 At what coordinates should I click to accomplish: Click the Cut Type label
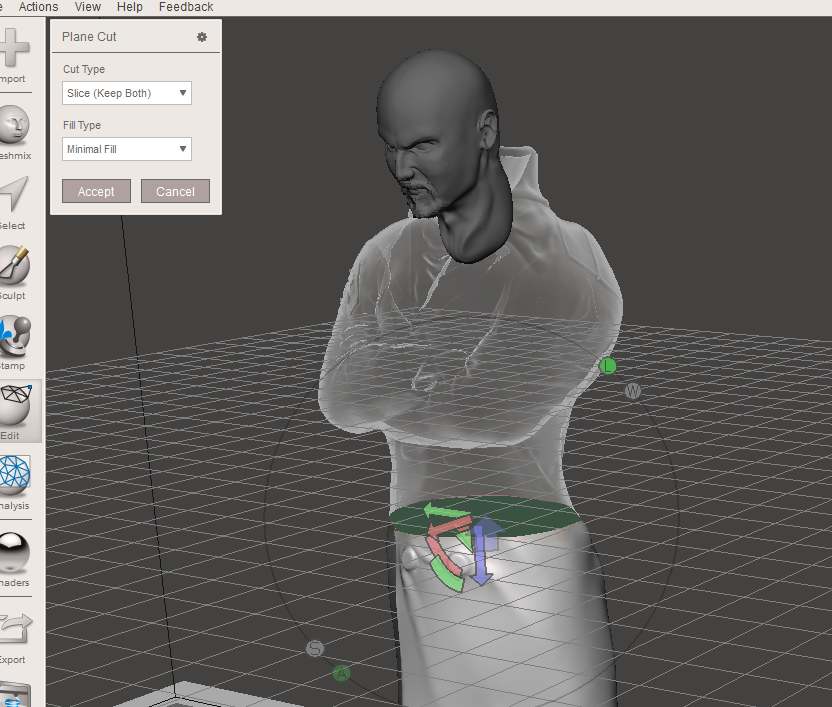coord(84,69)
